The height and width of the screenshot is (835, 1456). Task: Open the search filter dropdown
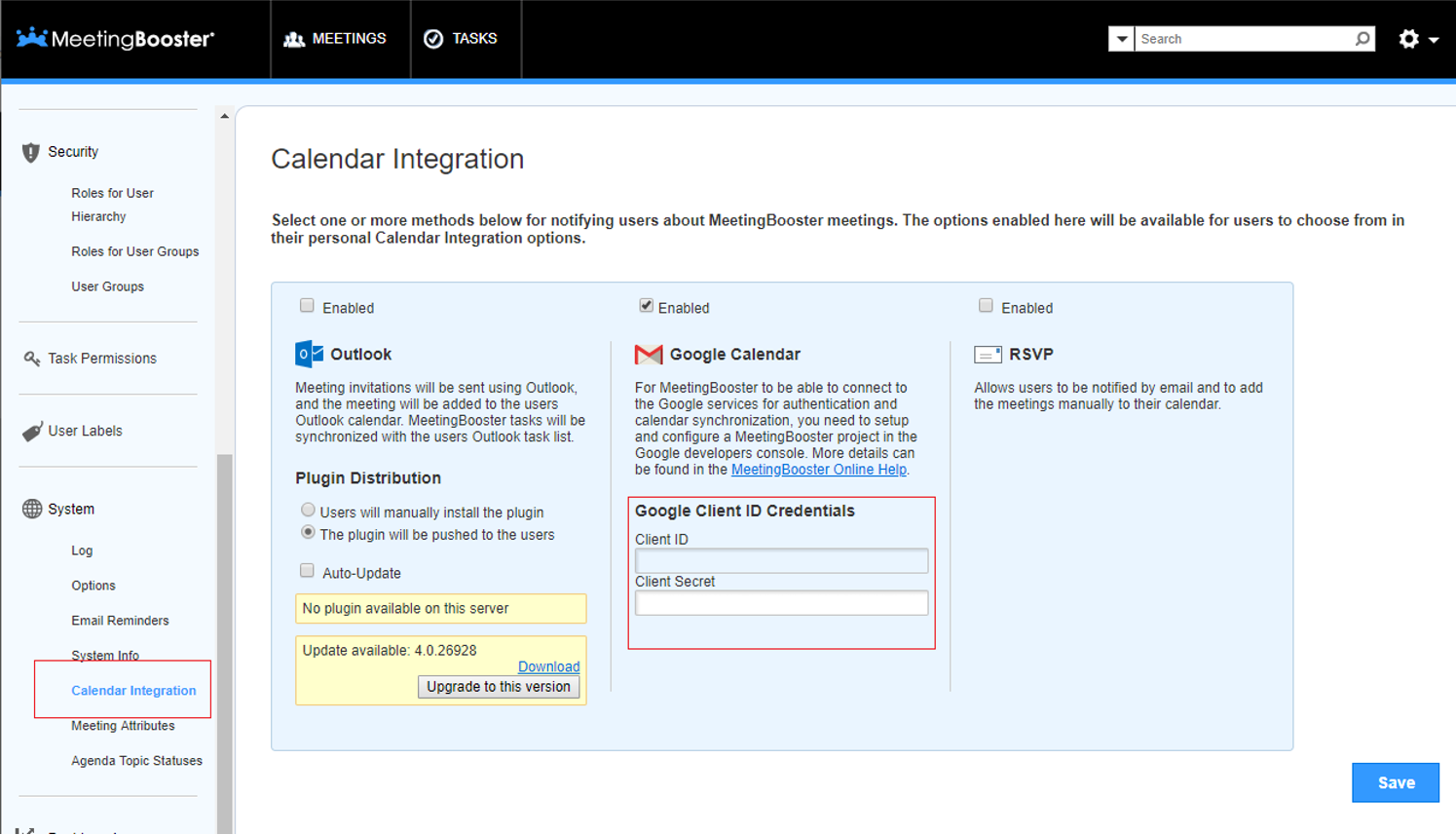pos(1121,38)
